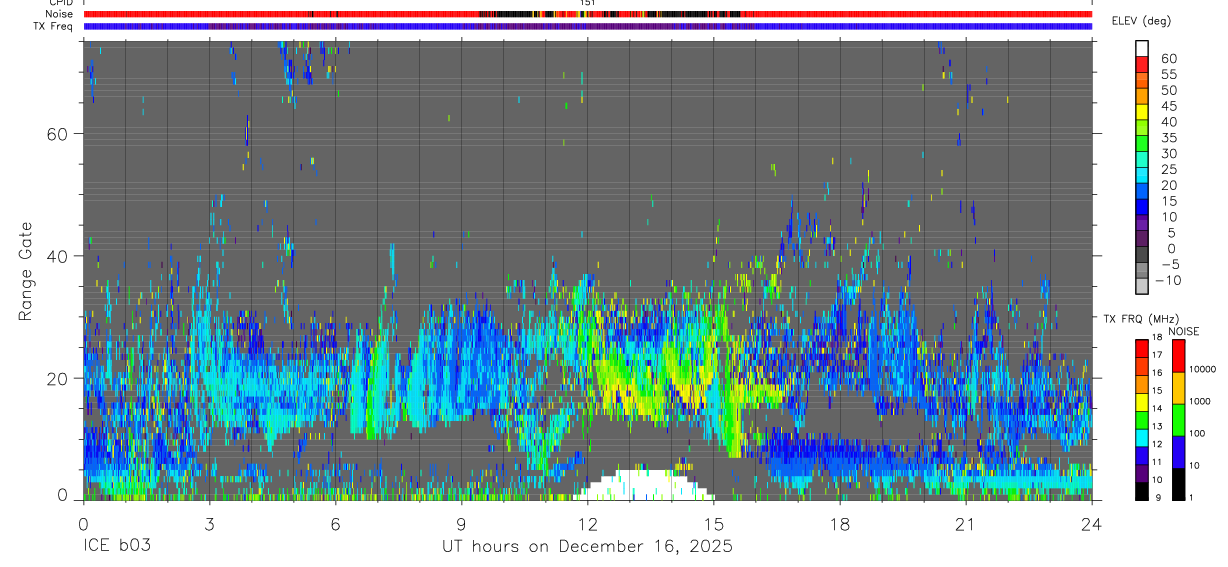
Task: Click the blue TX Freq strip along the top
Action: pos(587,26)
